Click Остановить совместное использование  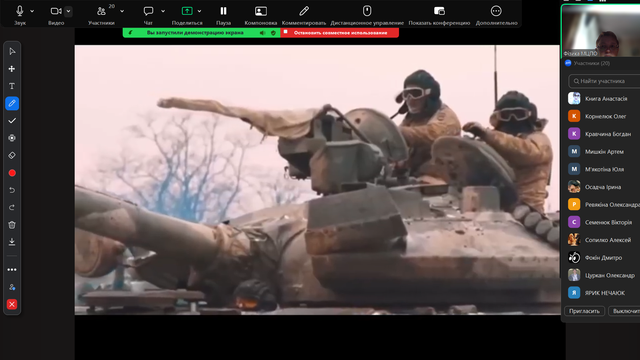(340, 33)
